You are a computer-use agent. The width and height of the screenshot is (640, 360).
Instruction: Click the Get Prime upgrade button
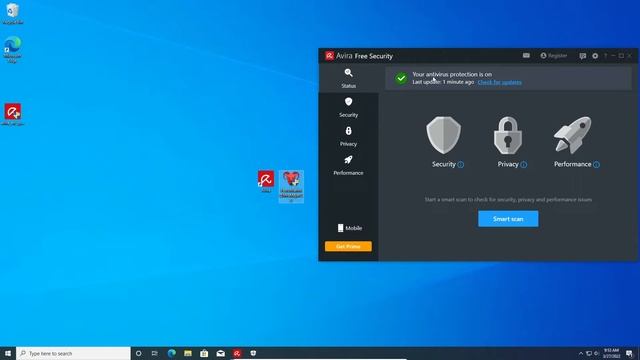[x=348, y=246]
